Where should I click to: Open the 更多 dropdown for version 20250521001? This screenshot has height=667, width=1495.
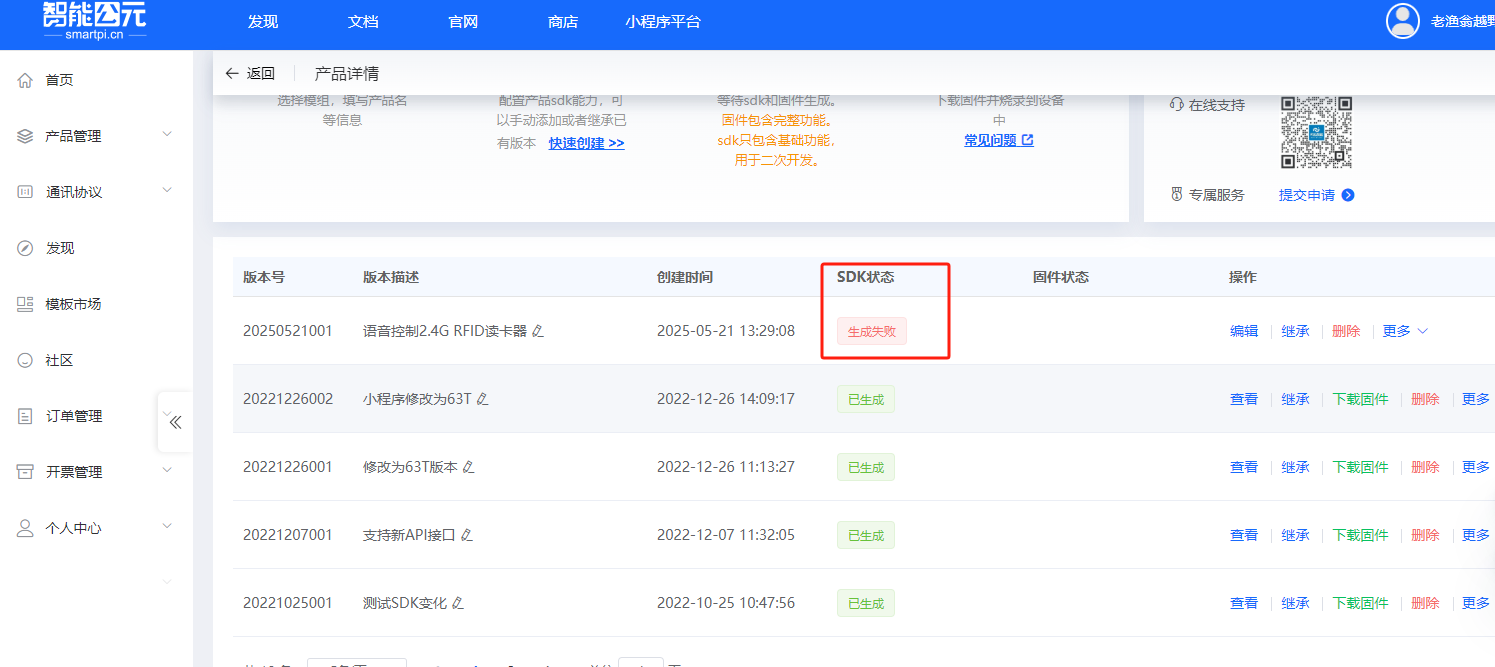1404,330
